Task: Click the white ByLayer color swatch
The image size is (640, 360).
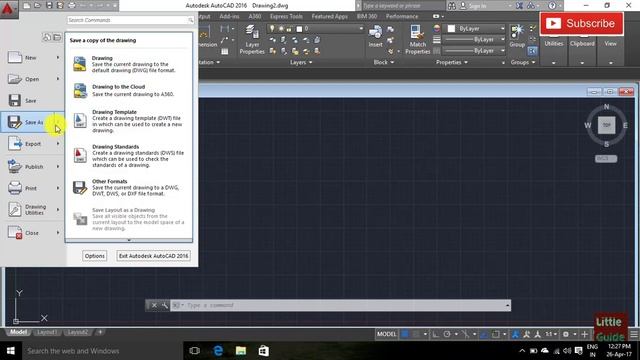Action: 451,29
